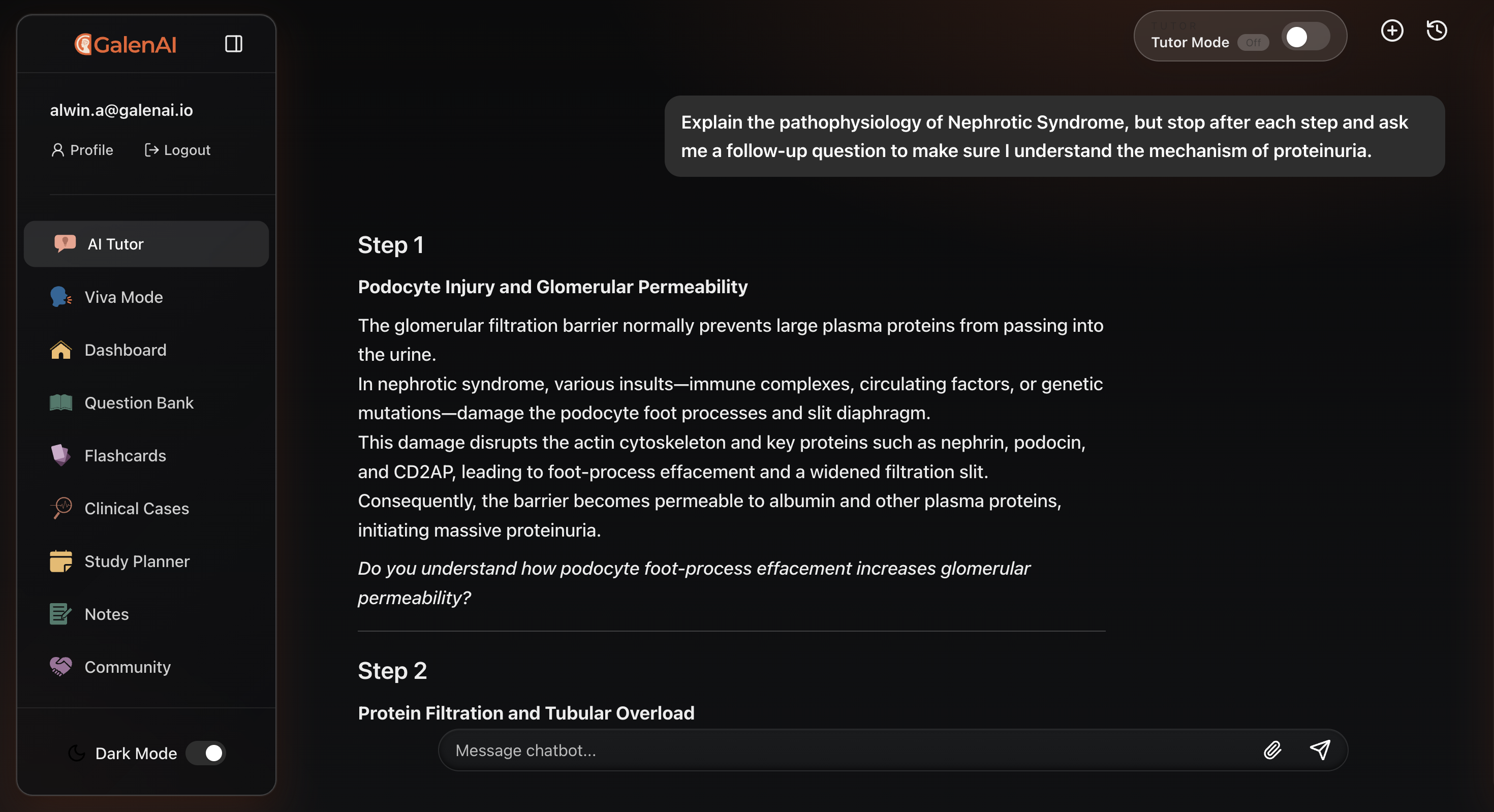This screenshot has width=1494, height=812.
Task: Click the Logout button
Action: coord(177,150)
